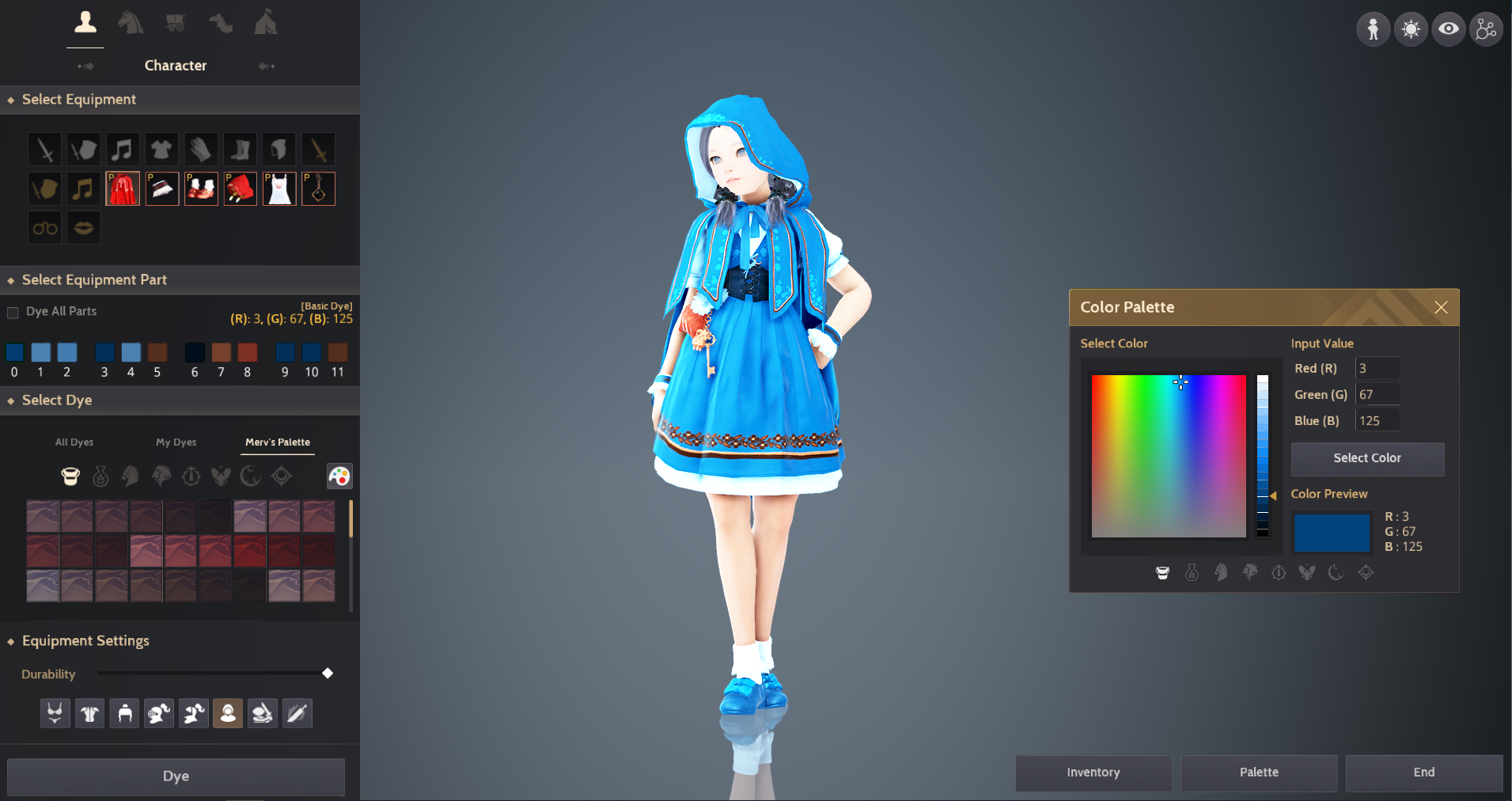The image size is (1512, 801).
Task: Toggle the highlighted head icon setting
Action: 228,713
